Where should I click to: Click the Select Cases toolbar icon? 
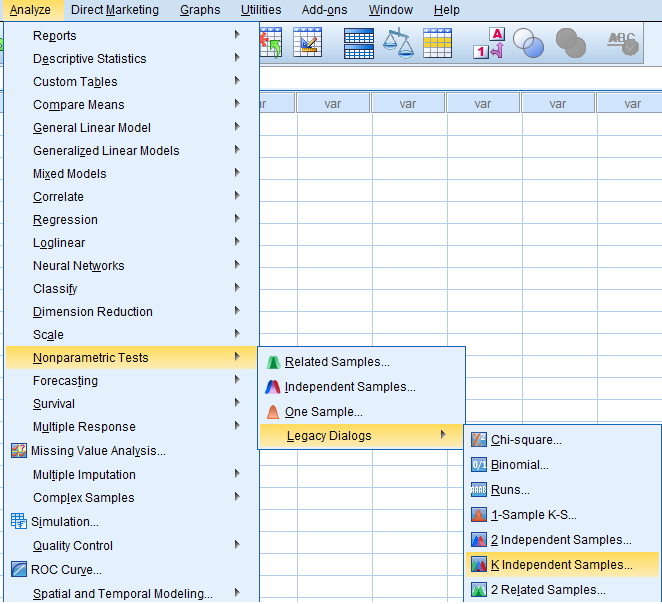[437, 43]
